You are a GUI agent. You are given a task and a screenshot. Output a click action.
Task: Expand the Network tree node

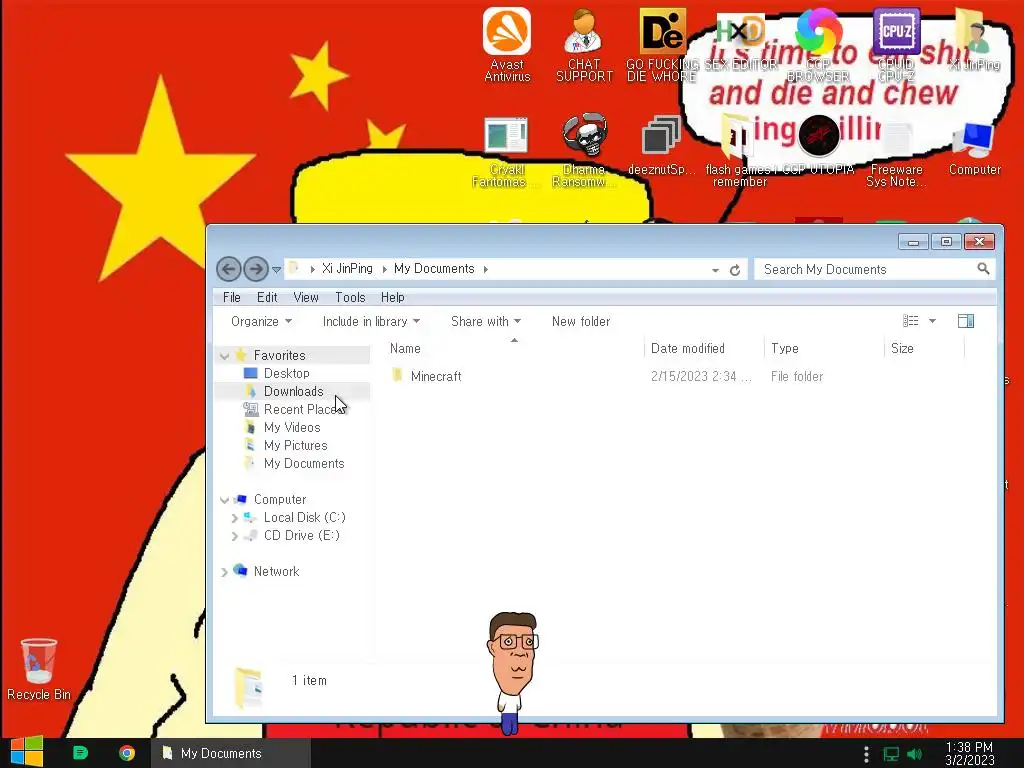pos(224,572)
